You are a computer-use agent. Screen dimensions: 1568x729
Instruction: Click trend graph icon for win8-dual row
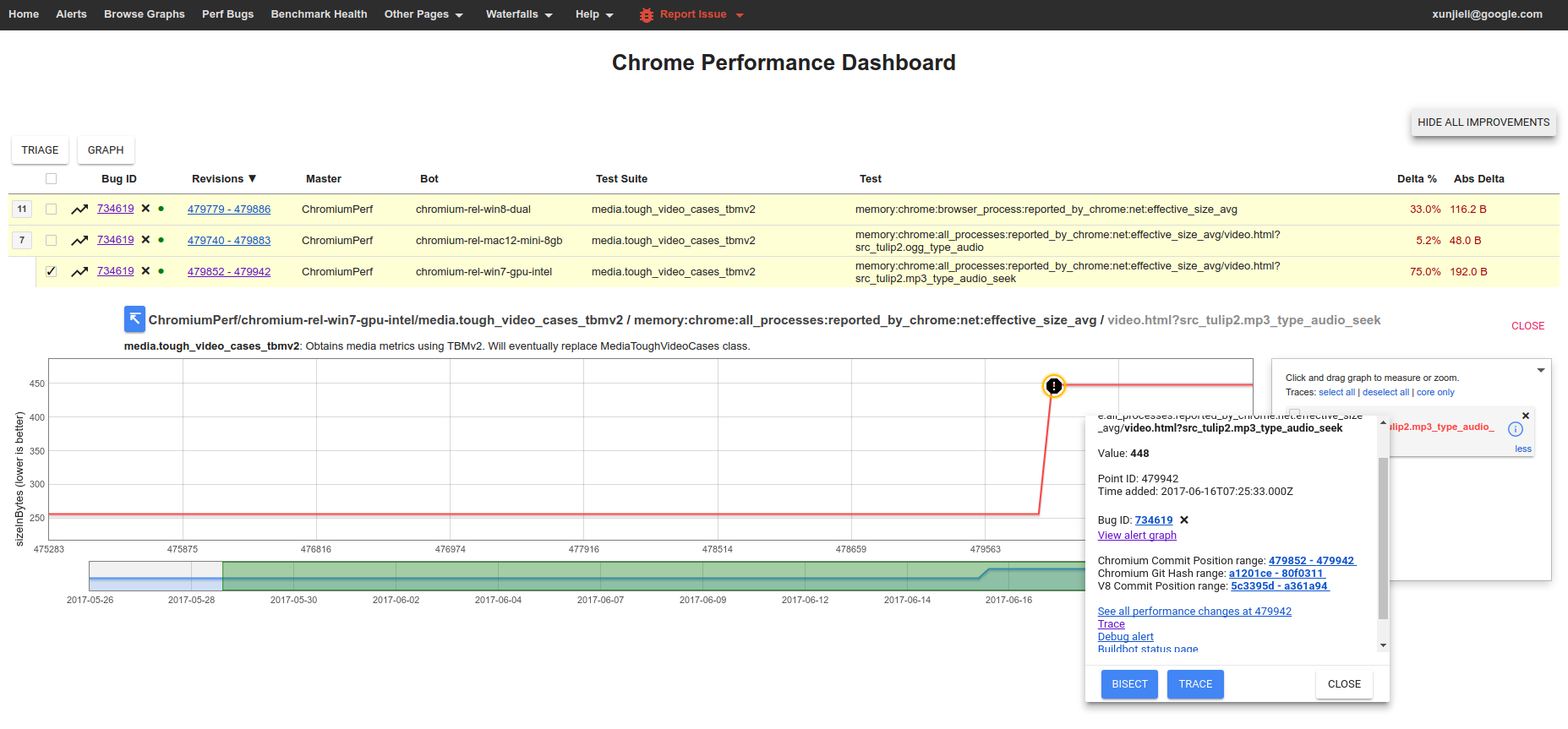79,209
